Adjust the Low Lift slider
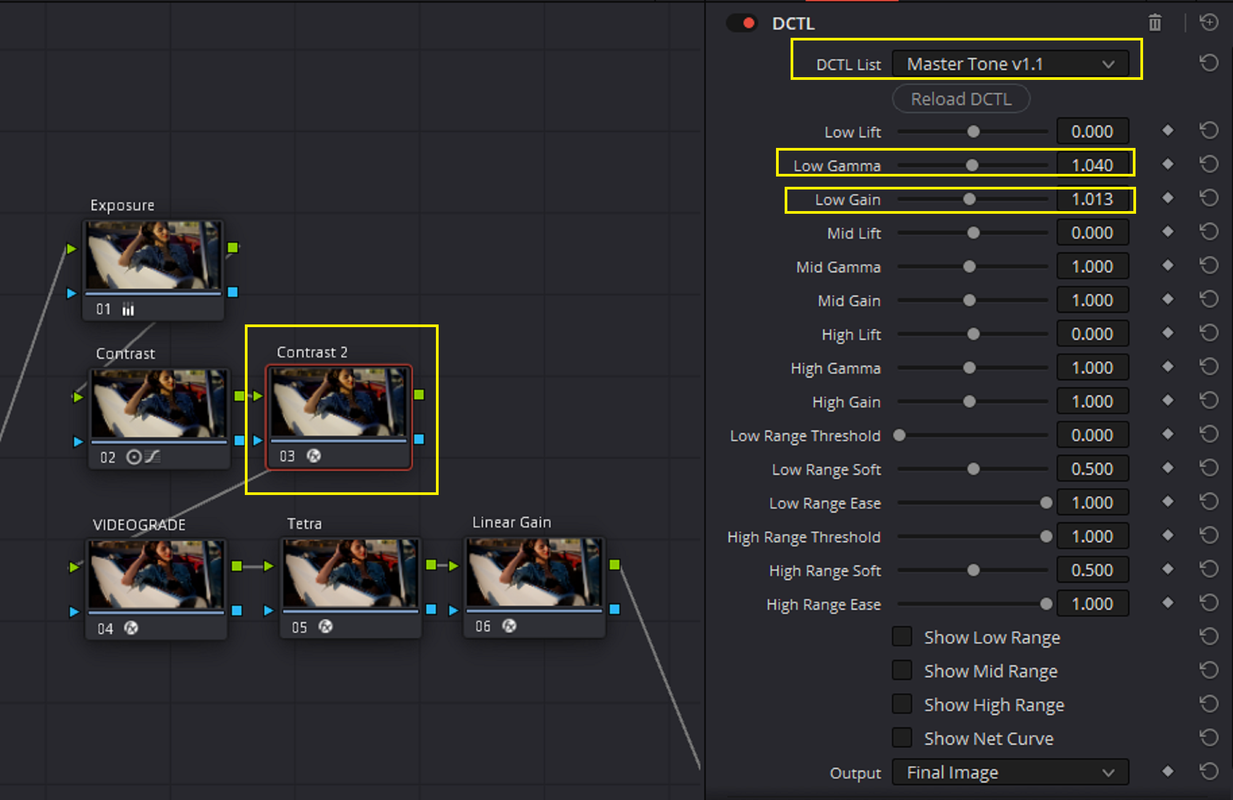 973,132
